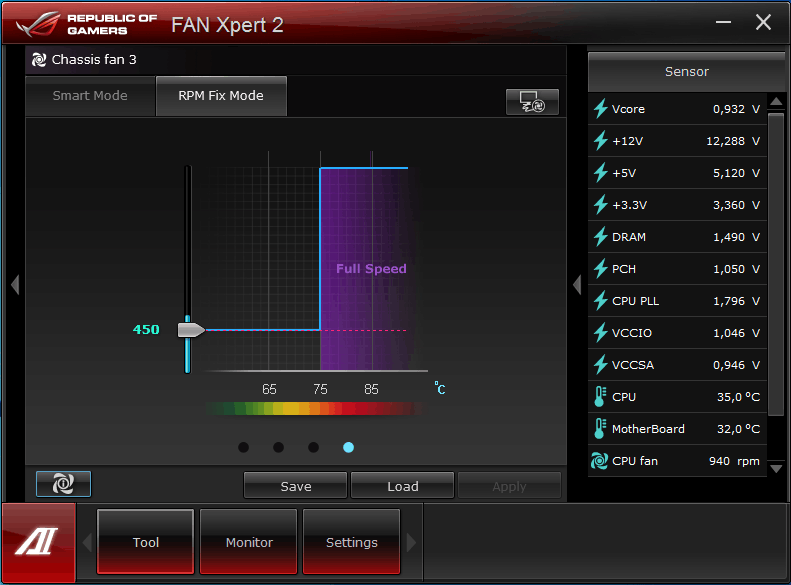Click sensor list scroll-up arrow

[776, 102]
